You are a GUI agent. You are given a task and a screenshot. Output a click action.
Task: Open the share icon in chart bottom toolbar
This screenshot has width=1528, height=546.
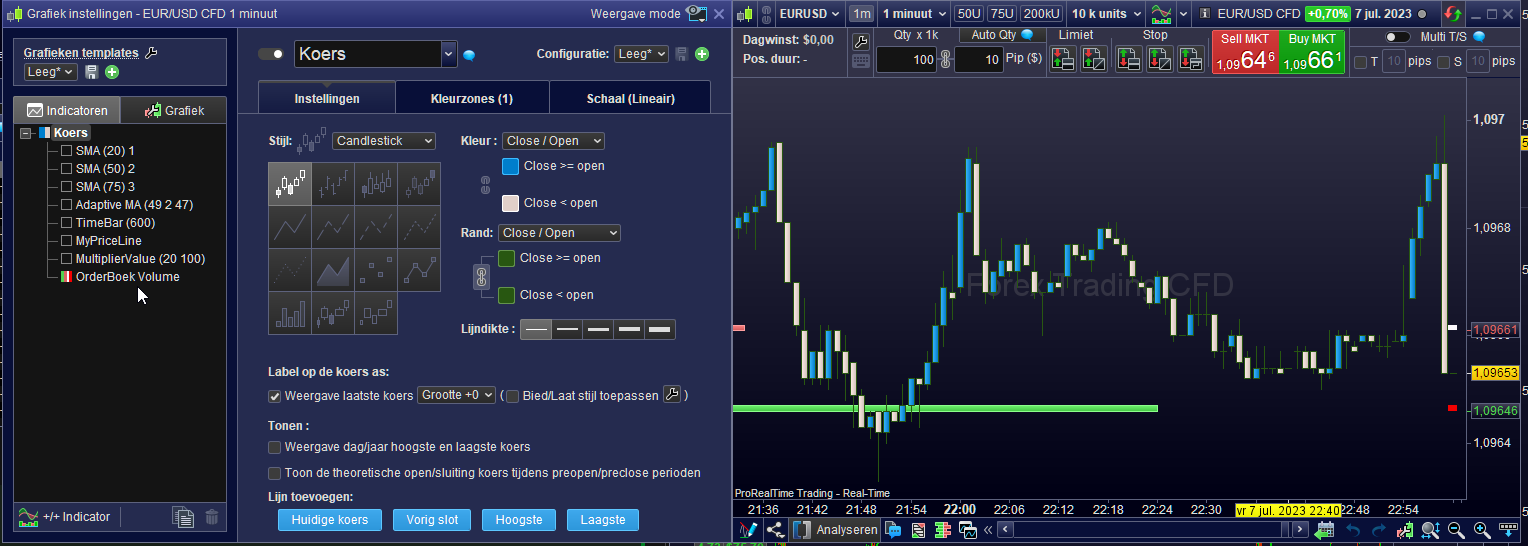[775, 529]
